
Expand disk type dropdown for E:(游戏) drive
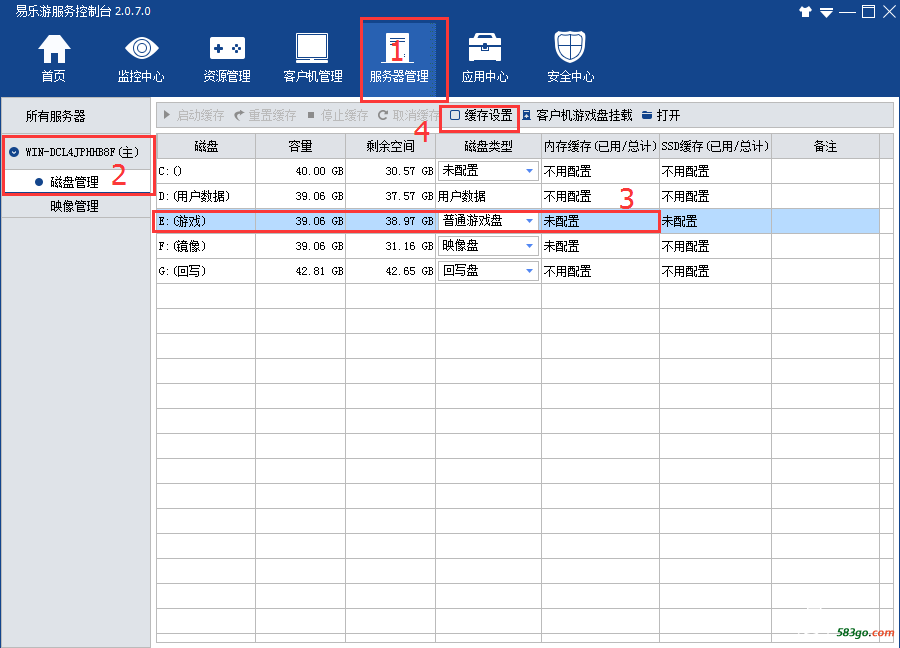529,221
